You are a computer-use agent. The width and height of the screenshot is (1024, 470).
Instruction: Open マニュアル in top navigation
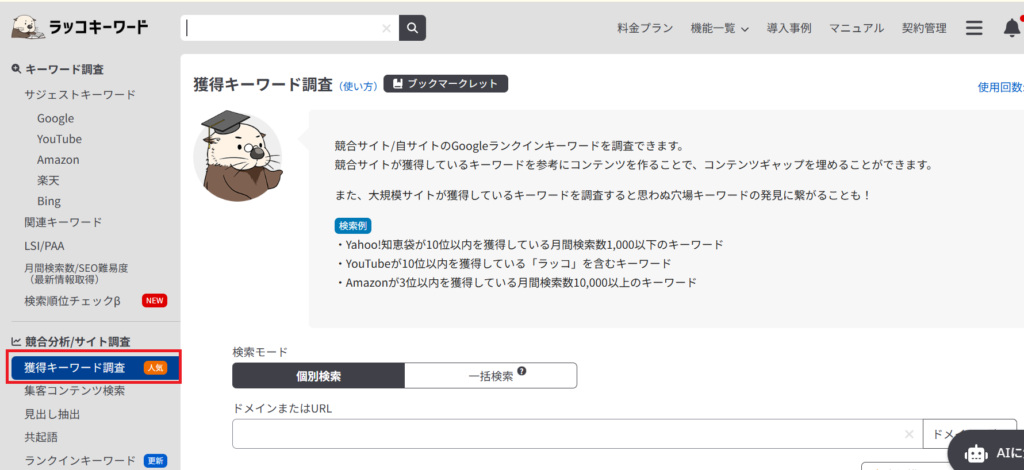[856, 28]
